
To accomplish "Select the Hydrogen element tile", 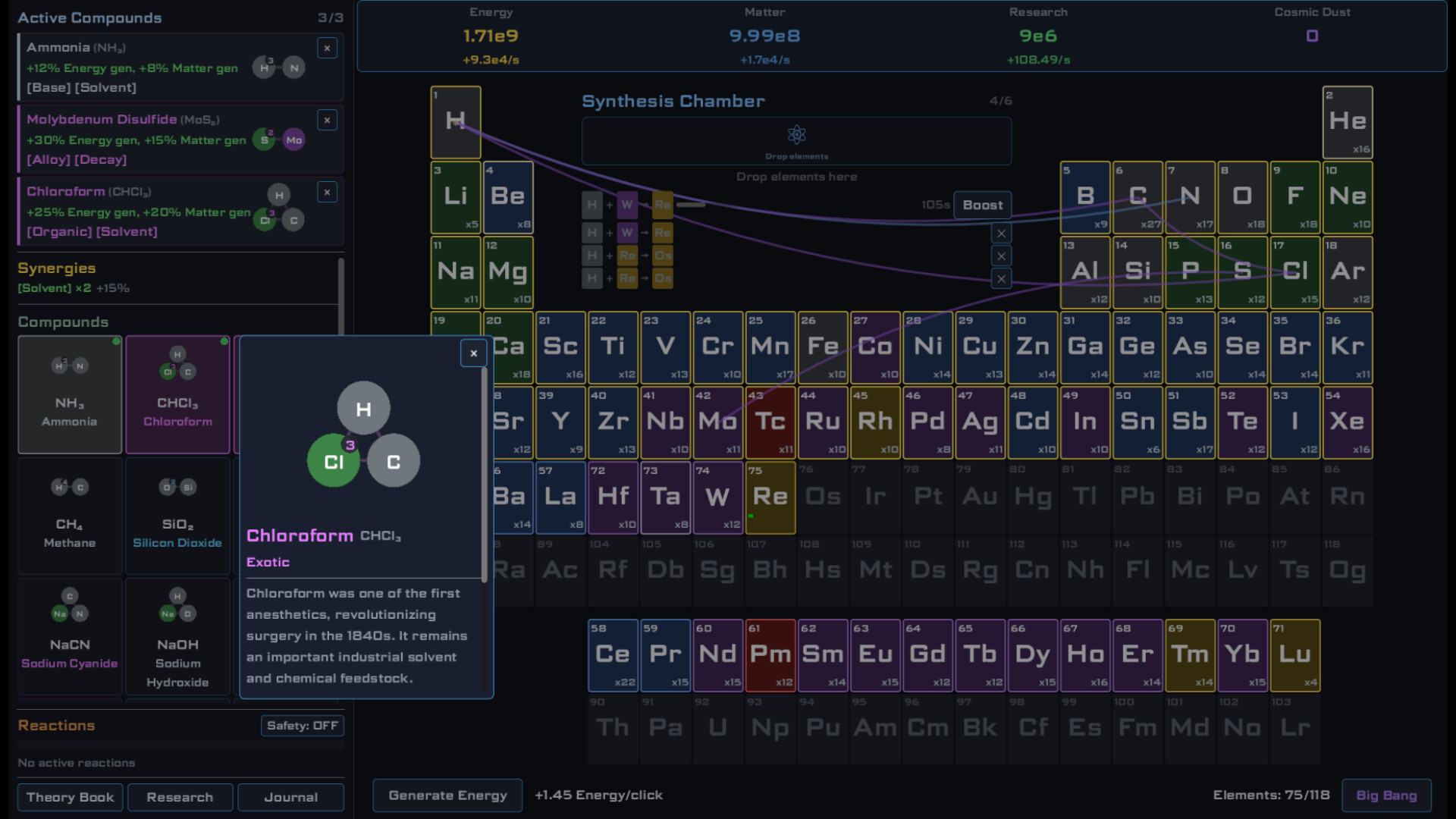I will pos(455,121).
